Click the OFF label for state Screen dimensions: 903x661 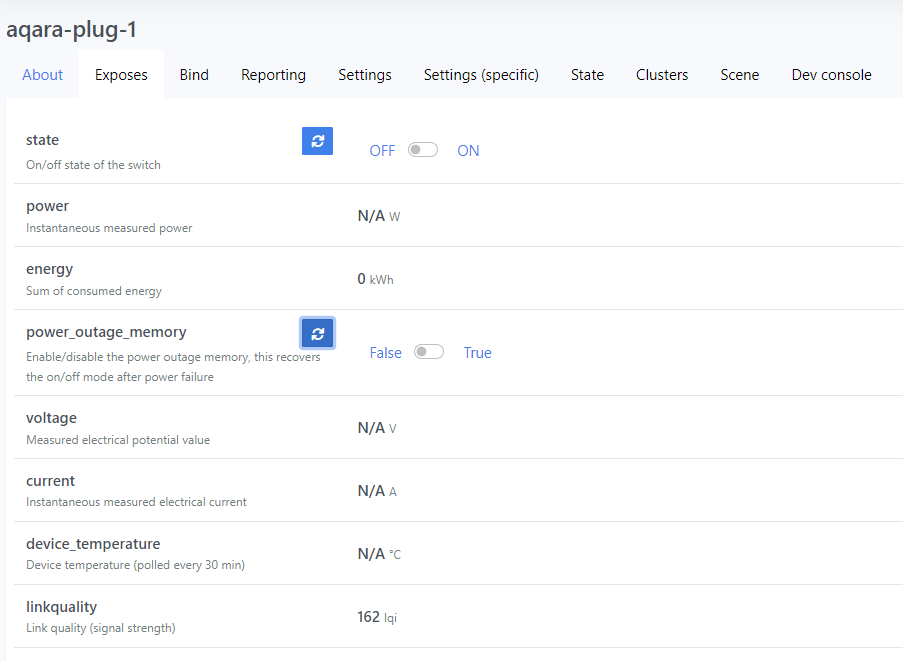[x=382, y=151]
